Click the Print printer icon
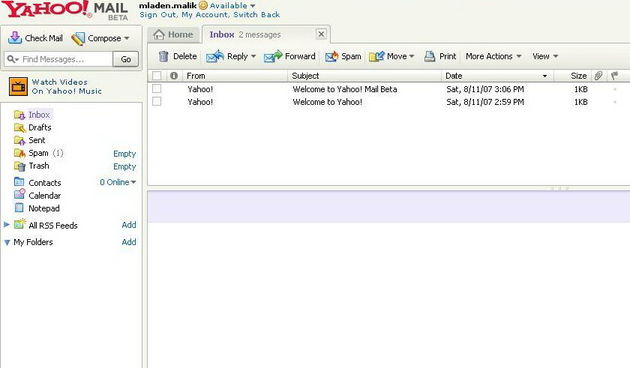 coord(430,56)
